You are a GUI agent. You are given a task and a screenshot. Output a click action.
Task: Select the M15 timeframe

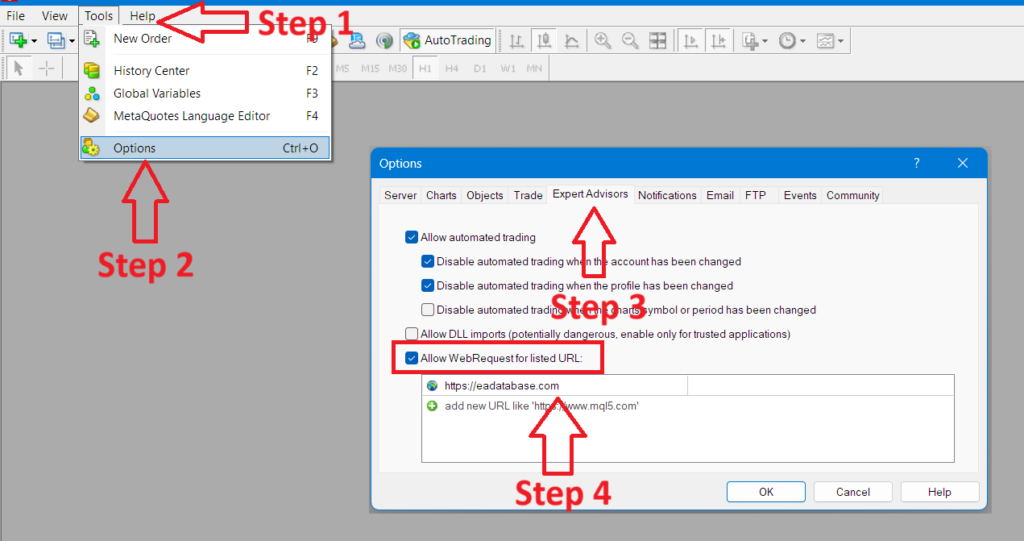[x=370, y=69]
